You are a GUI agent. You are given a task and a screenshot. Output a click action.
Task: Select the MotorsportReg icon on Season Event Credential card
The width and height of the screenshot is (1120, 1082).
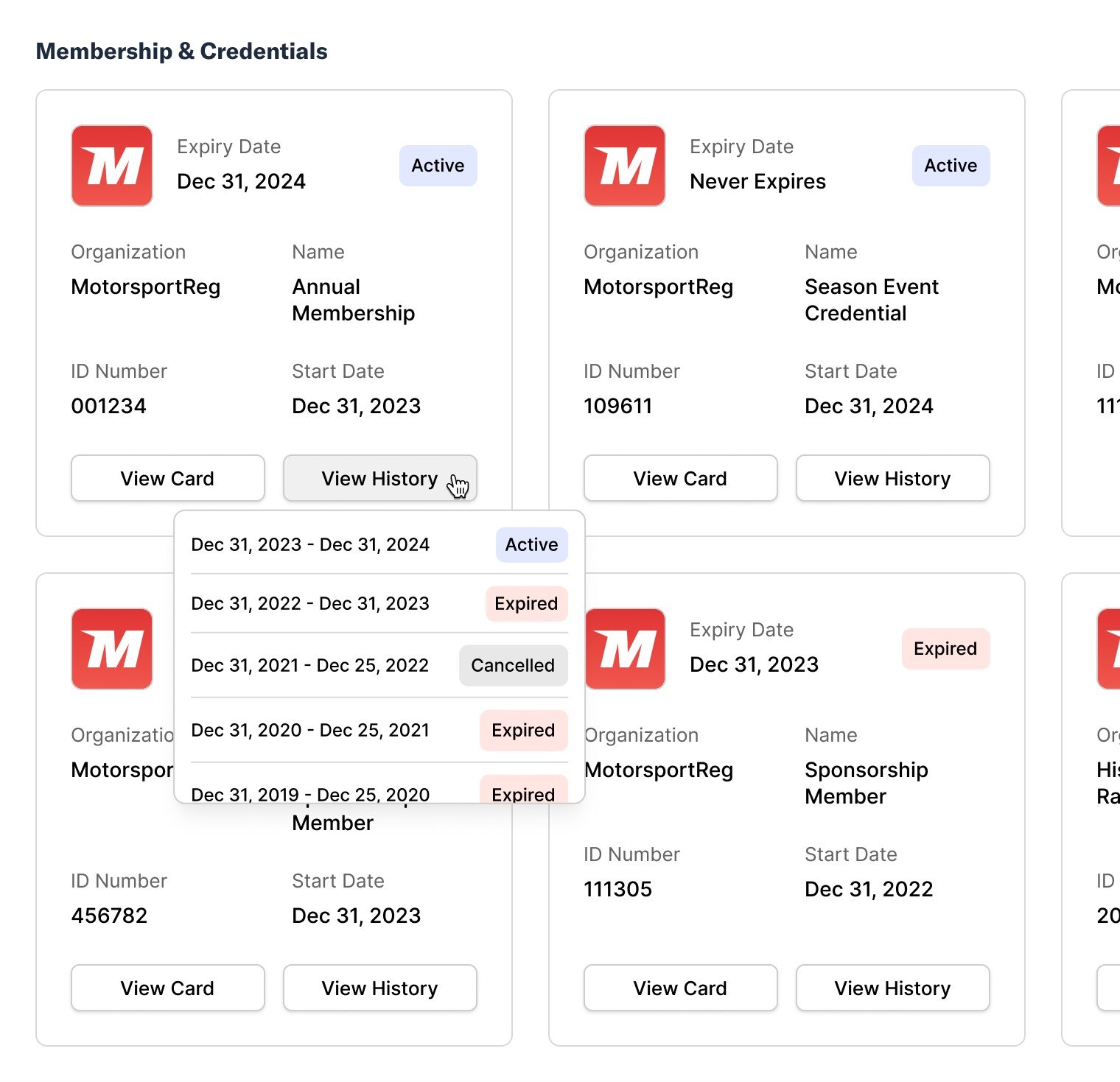(x=624, y=165)
